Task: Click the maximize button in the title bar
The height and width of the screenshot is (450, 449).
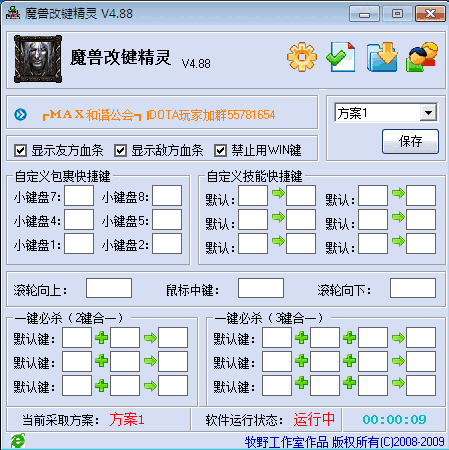Action: coord(397,14)
